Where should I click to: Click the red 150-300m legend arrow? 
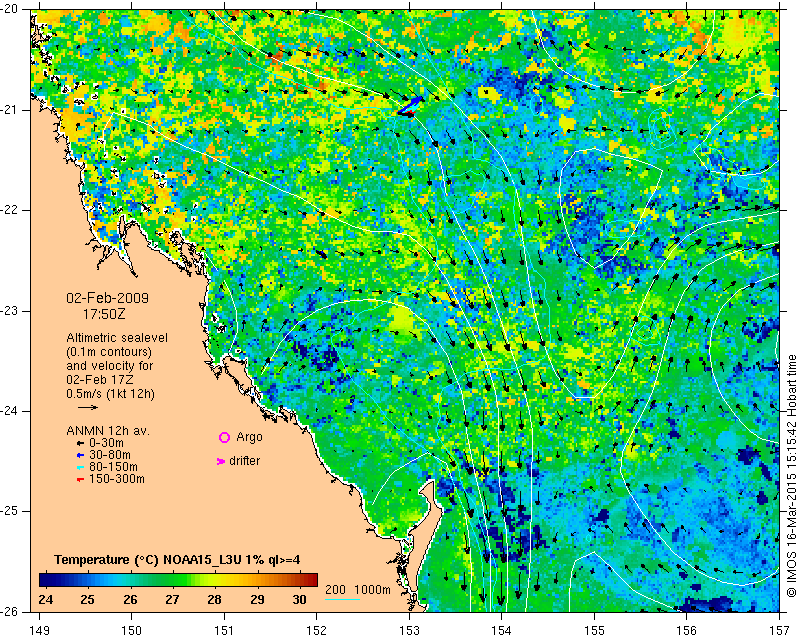pyautogui.click(x=80, y=480)
